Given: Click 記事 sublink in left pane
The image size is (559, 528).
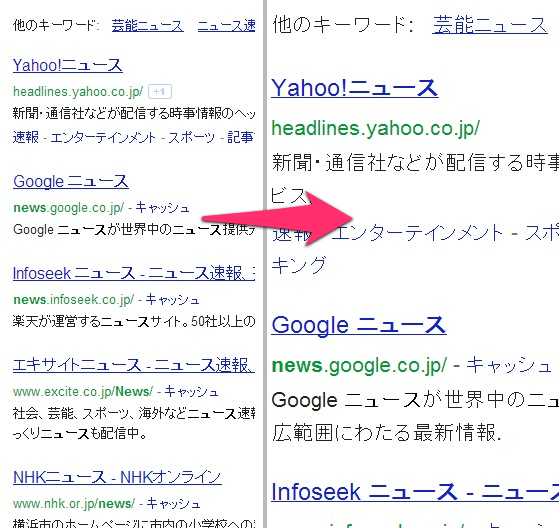Looking at the screenshot, I should 241,137.
